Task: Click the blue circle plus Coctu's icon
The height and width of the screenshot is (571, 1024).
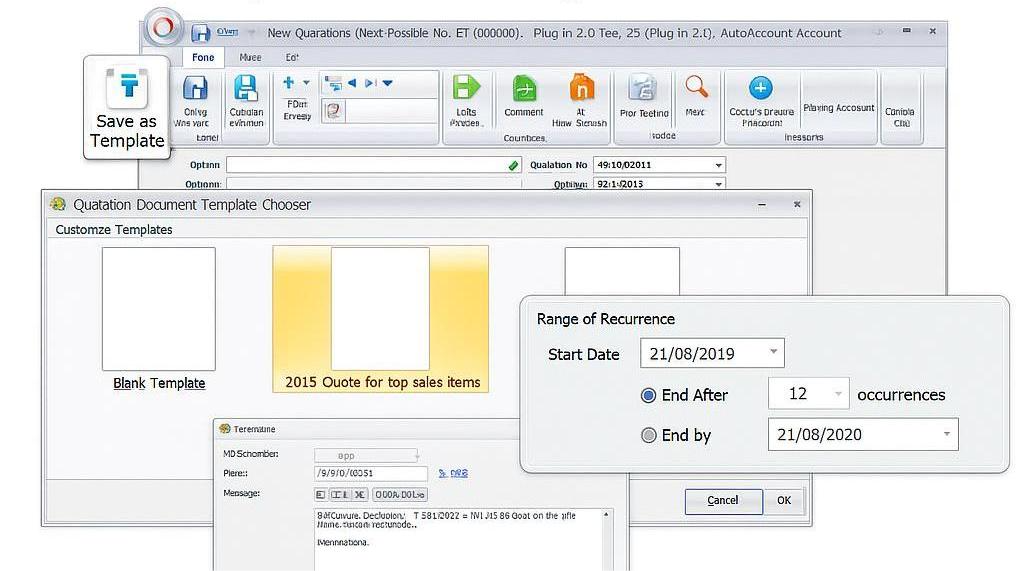Action: 760,88
